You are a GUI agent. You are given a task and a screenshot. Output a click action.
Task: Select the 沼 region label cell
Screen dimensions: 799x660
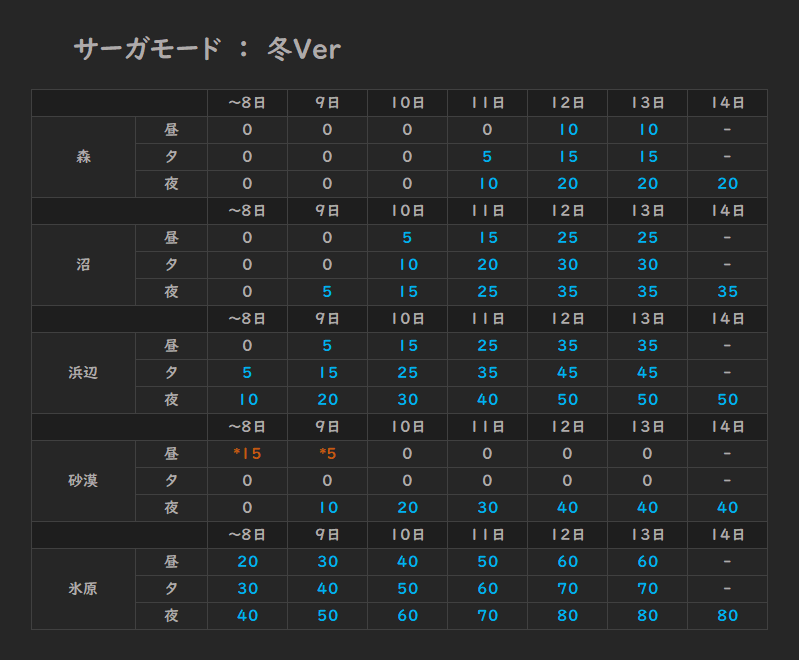pos(84,265)
